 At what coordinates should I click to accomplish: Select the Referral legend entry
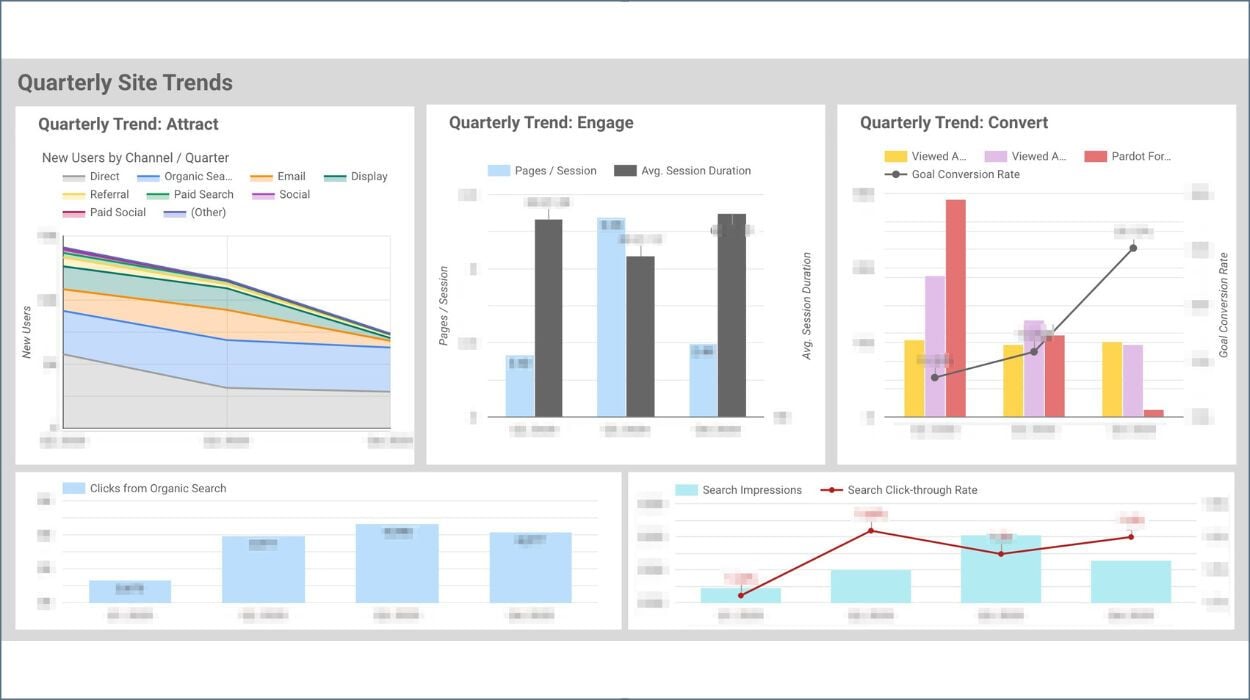[x=96, y=194]
